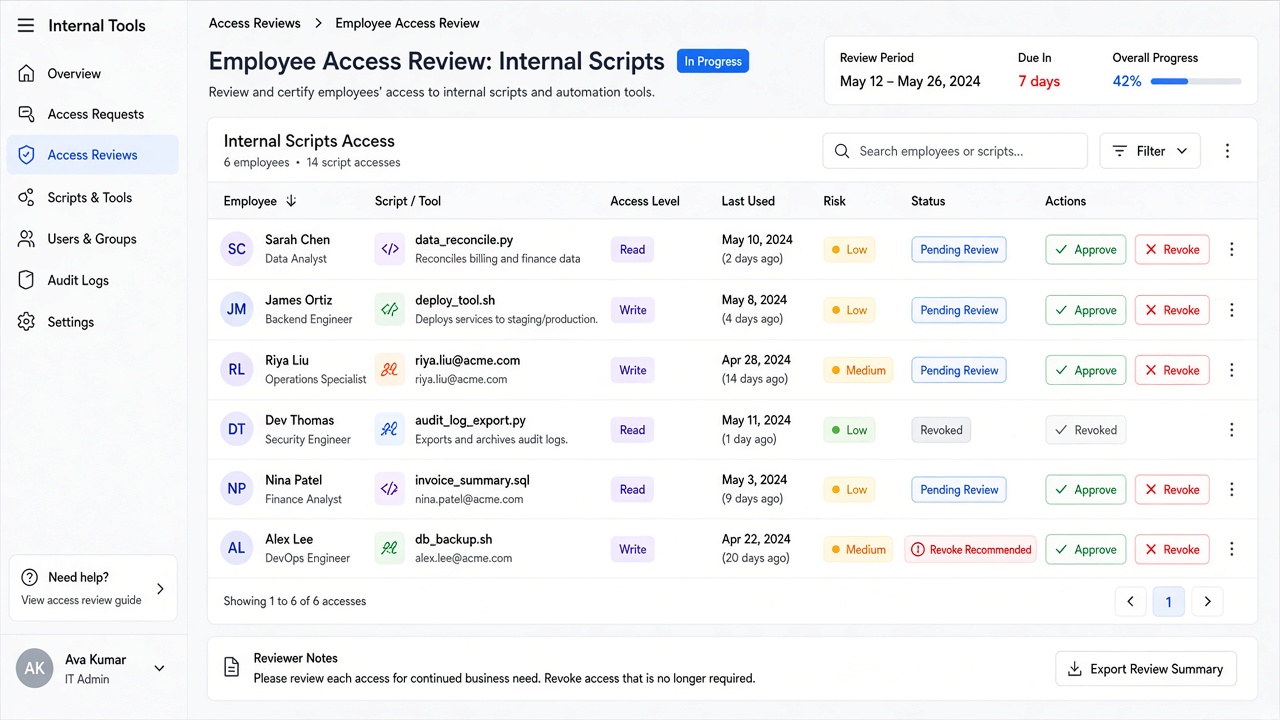Click the invoice_summary.sql script icon
This screenshot has height=720, width=1280.
tap(390, 489)
